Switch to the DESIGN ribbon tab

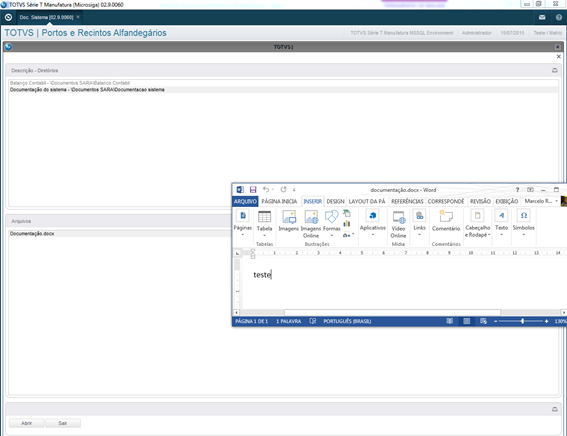pyautogui.click(x=336, y=201)
